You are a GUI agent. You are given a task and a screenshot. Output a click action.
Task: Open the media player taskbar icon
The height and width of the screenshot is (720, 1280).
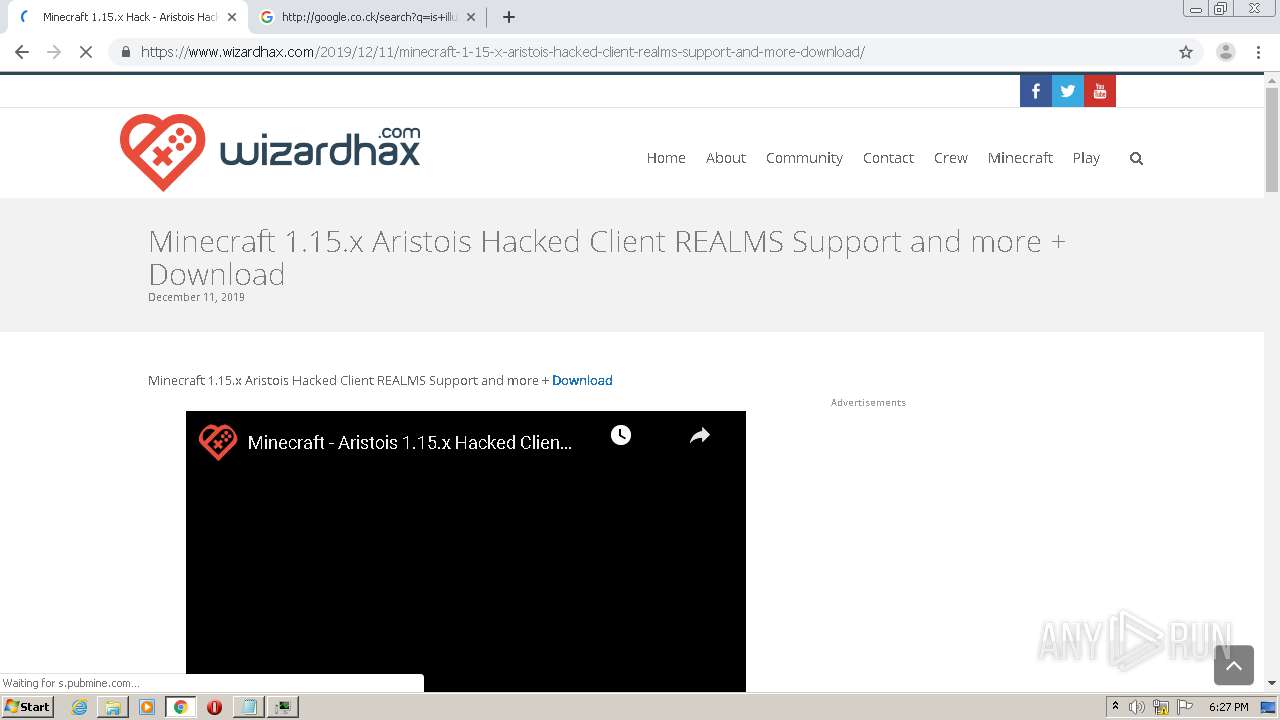point(147,707)
